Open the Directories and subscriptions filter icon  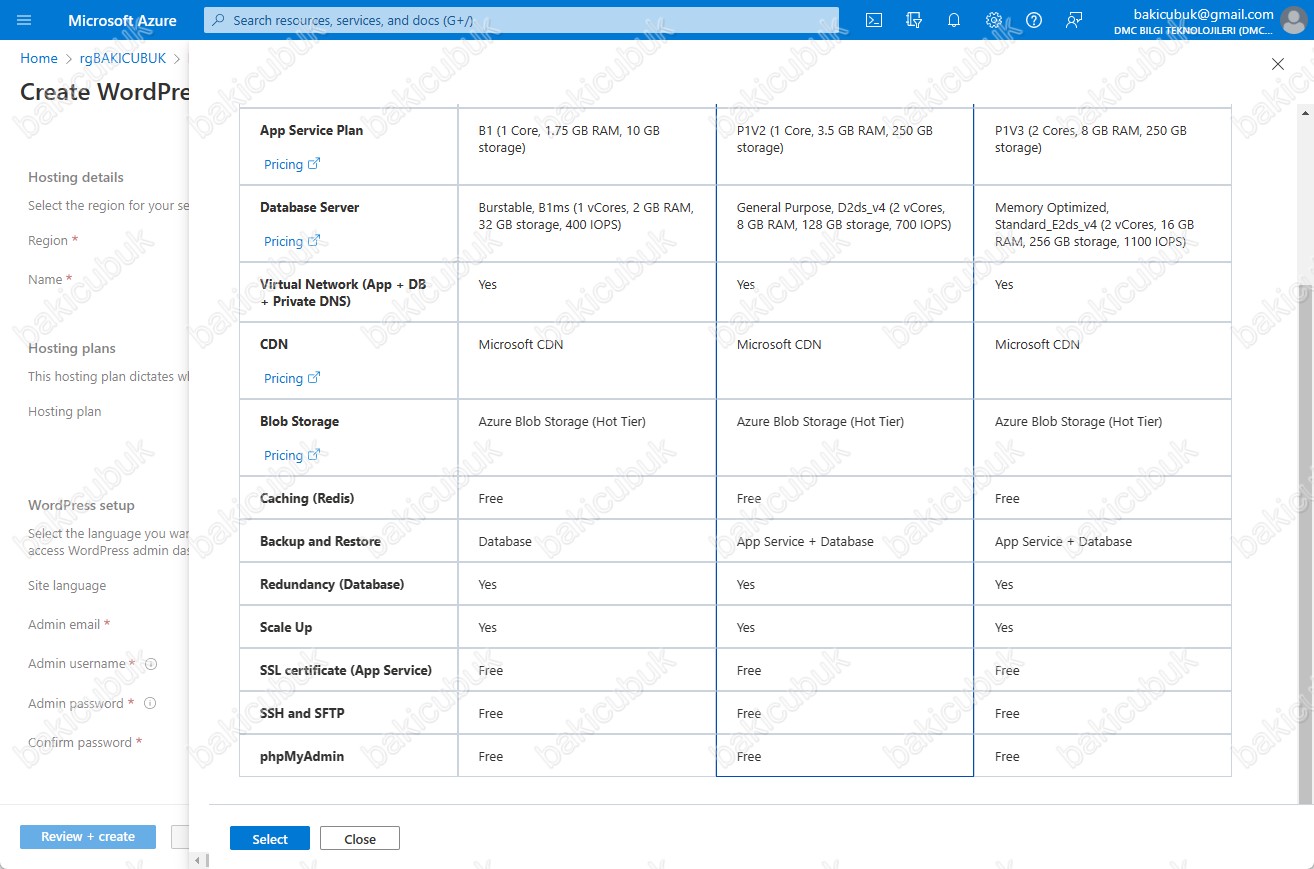click(x=914, y=20)
